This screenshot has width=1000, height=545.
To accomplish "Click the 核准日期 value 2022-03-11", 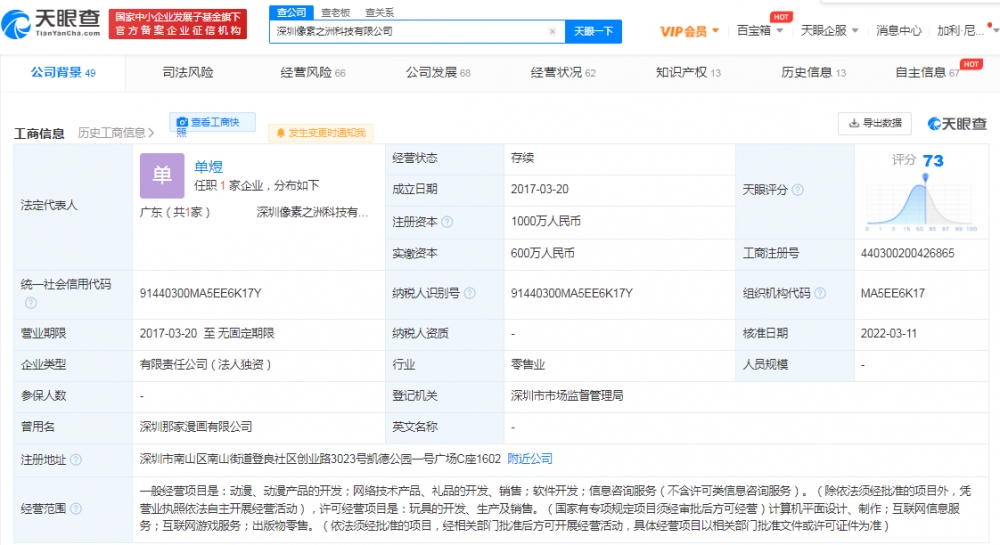I will point(889,333).
